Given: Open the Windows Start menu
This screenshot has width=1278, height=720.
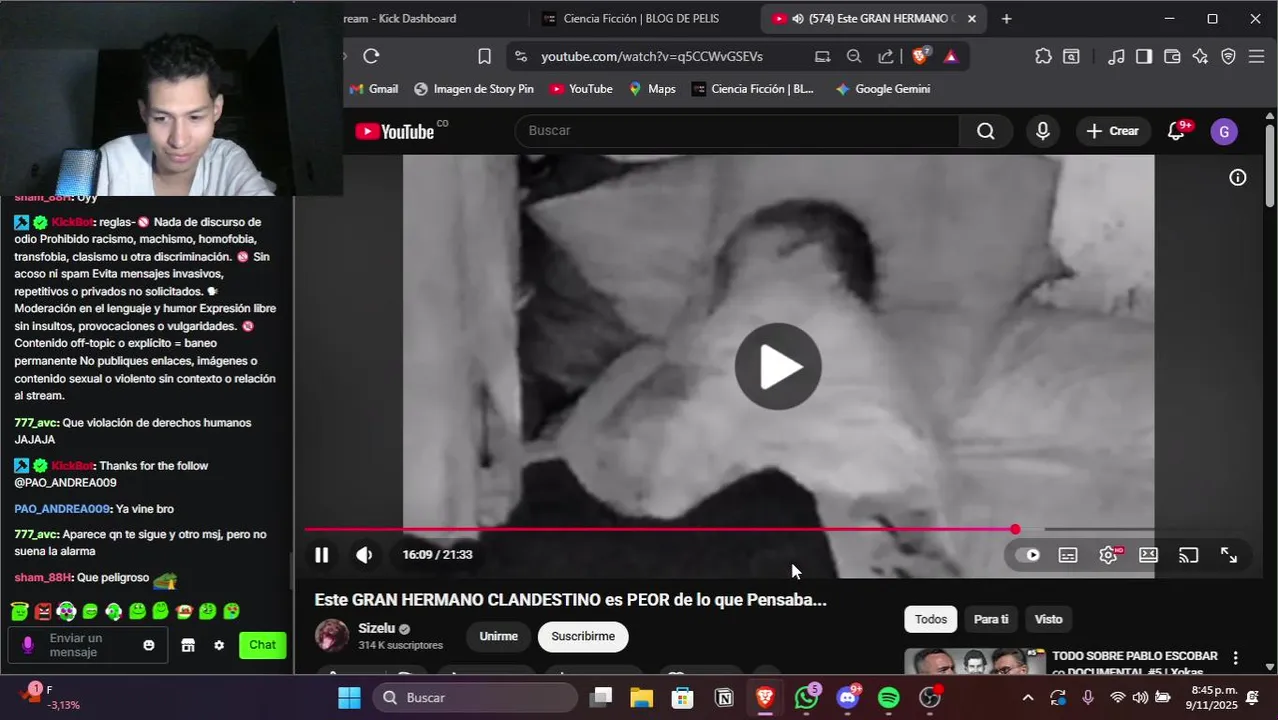Looking at the screenshot, I should [349, 697].
